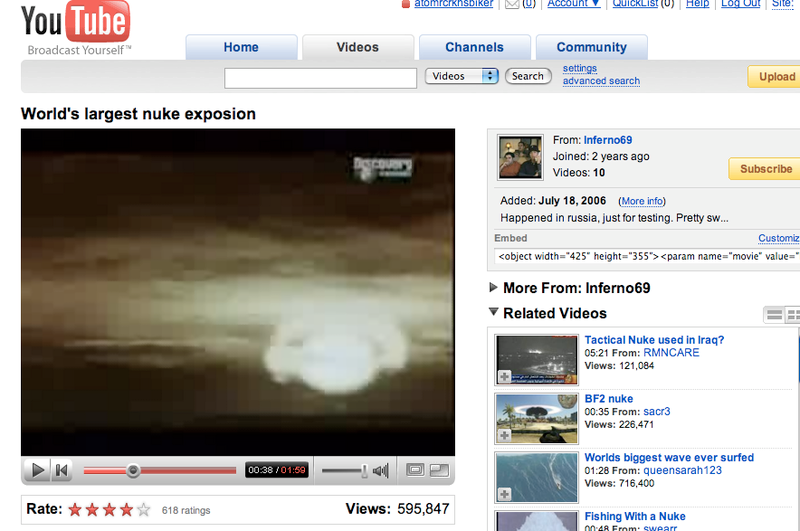Switch Related Videos to list view
Image resolution: width=800 pixels, height=531 pixels.
click(774, 315)
